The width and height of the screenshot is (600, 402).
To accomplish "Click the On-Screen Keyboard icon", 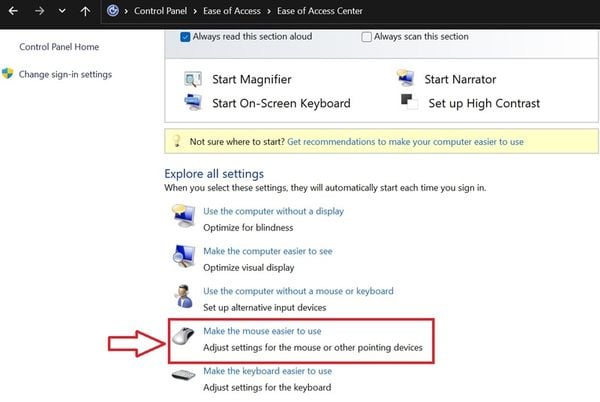I will (x=193, y=103).
